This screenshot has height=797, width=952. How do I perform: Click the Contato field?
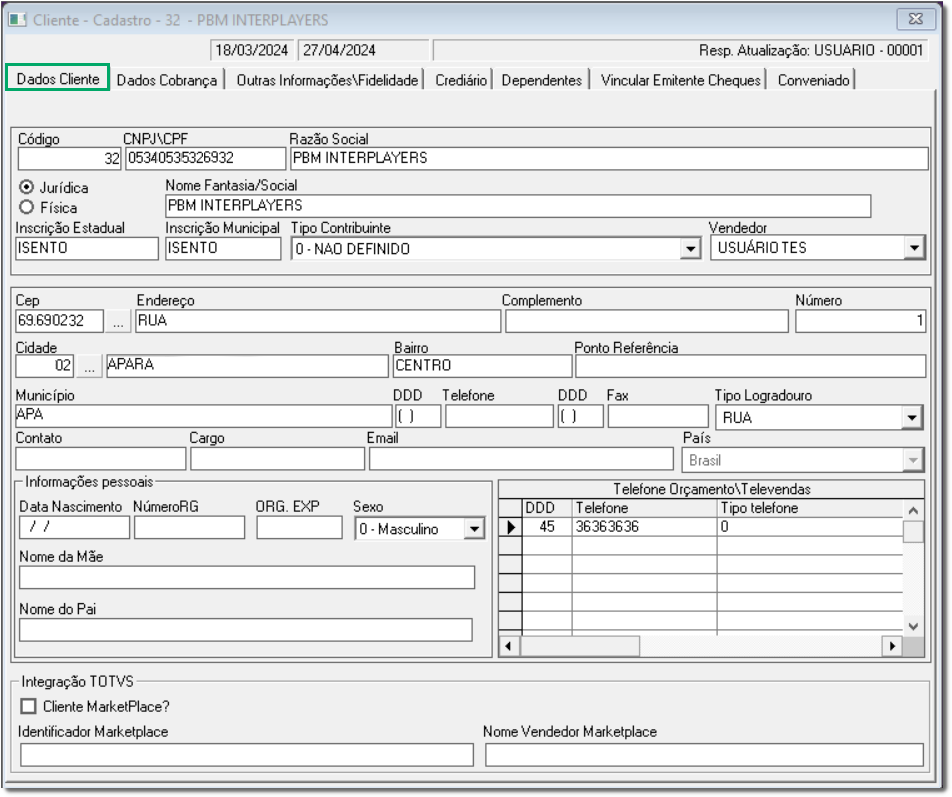pyautogui.click(x=101, y=459)
